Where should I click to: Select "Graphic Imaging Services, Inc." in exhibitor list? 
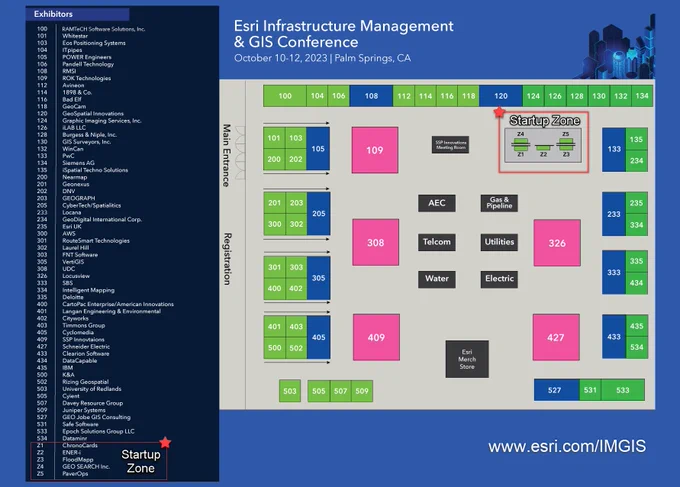pyautogui.click(x=102, y=121)
